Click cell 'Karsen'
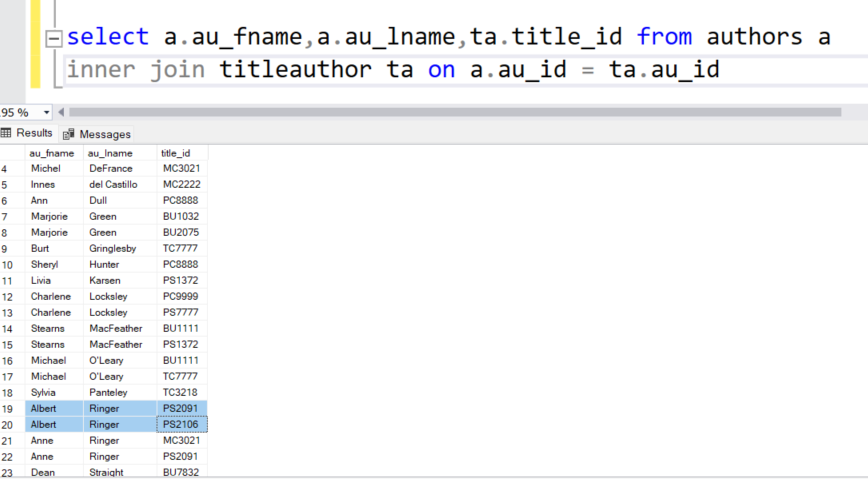 coord(120,281)
